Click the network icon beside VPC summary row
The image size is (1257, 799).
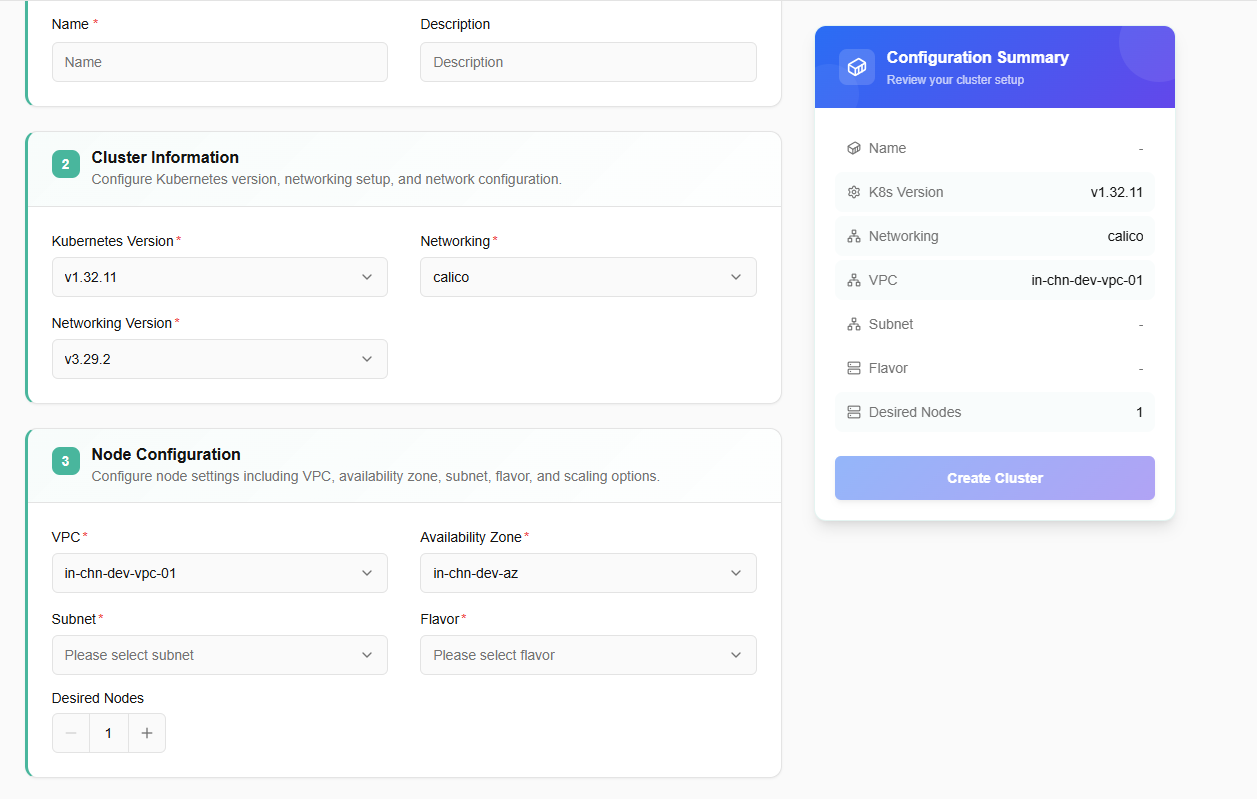pos(853,280)
